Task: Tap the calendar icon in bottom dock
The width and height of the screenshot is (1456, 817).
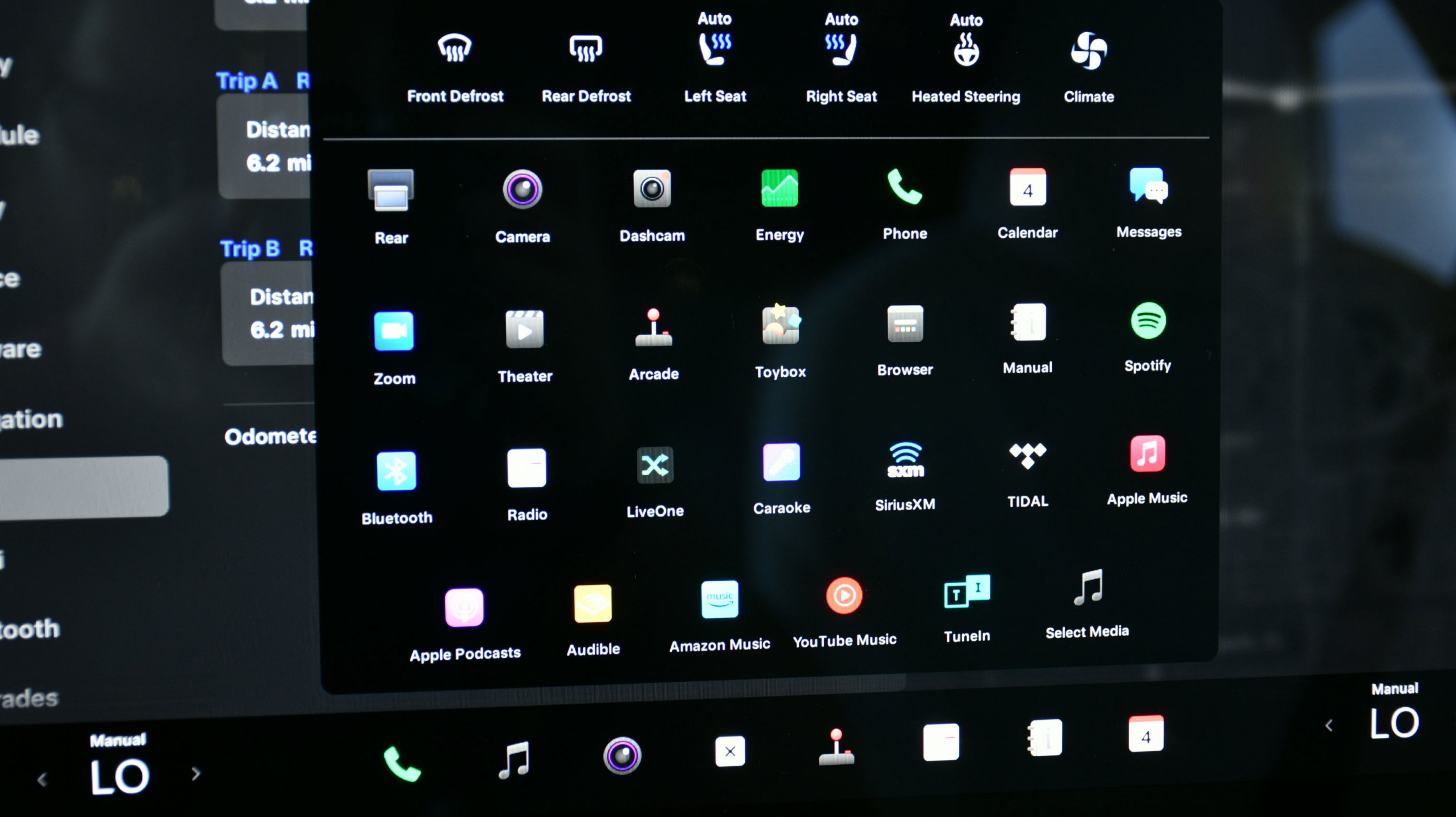Action: click(x=1146, y=733)
